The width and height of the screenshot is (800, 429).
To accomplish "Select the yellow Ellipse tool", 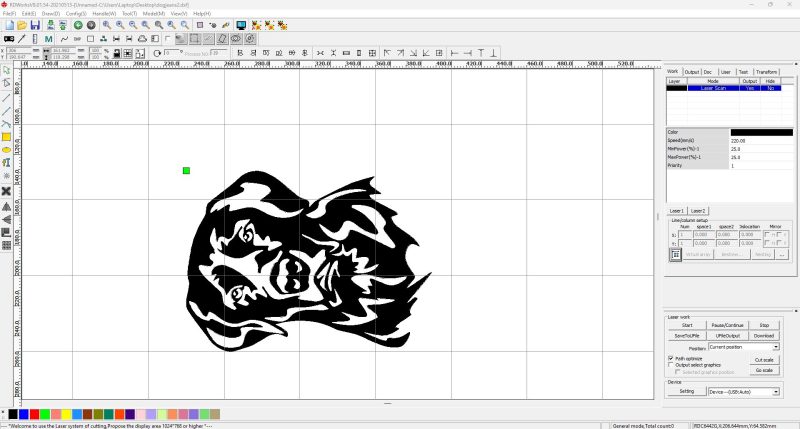I will (6, 150).
